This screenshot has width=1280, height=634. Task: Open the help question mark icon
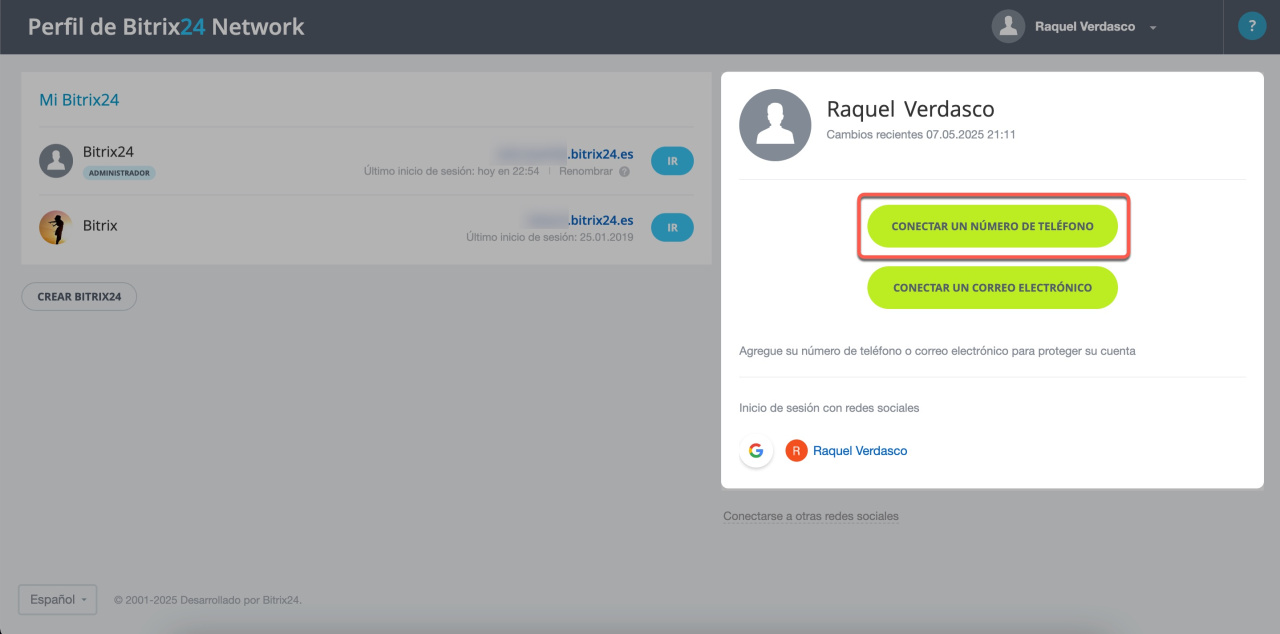pyautogui.click(x=1251, y=26)
